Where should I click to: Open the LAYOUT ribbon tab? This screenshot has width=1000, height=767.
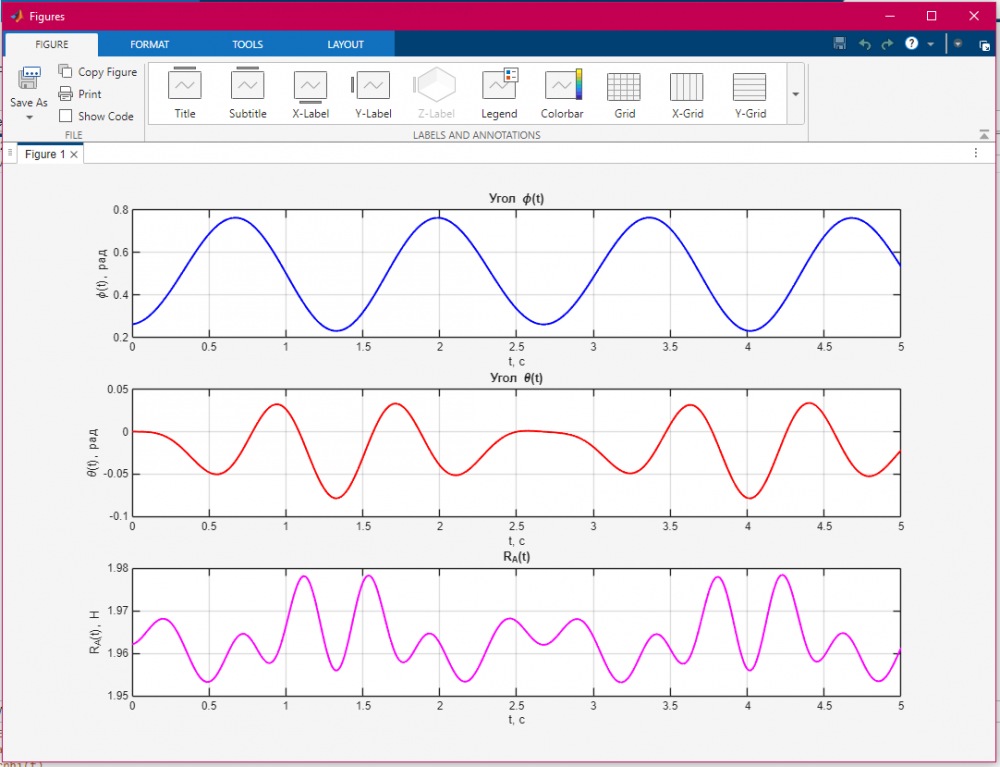pos(345,44)
